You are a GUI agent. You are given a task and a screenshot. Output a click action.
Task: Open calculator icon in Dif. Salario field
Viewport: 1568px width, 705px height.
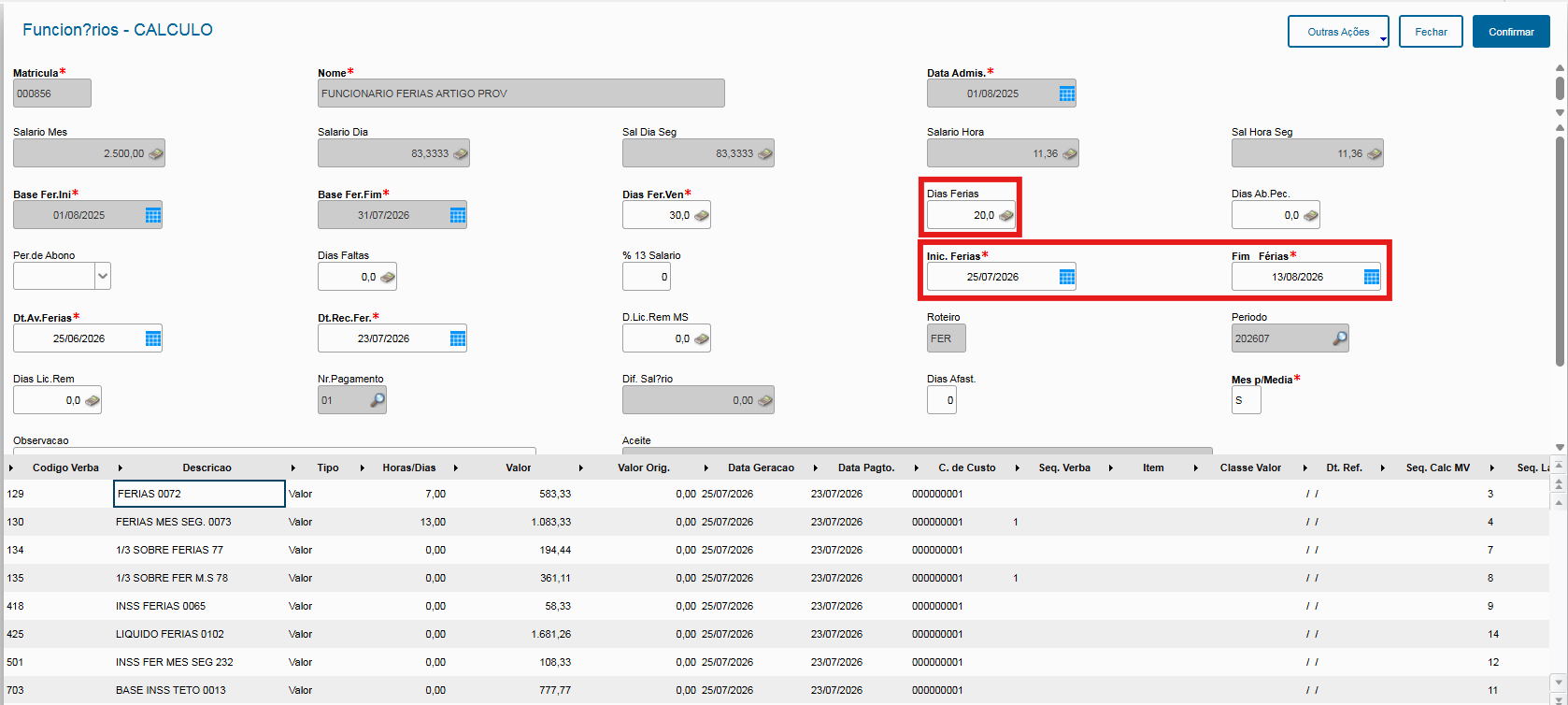(x=765, y=400)
